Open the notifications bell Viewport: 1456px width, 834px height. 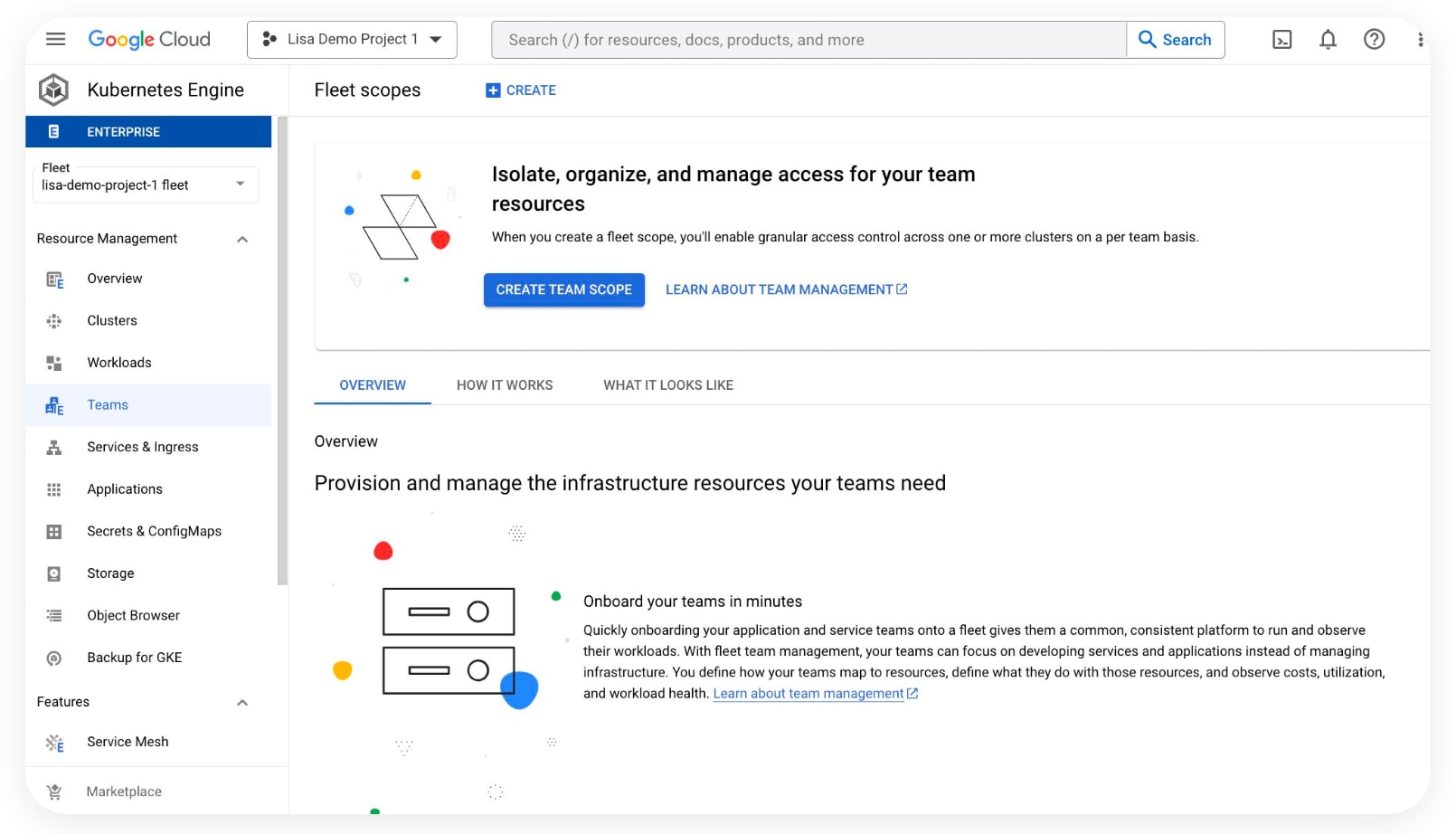pyautogui.click(x=1328, y=40)
